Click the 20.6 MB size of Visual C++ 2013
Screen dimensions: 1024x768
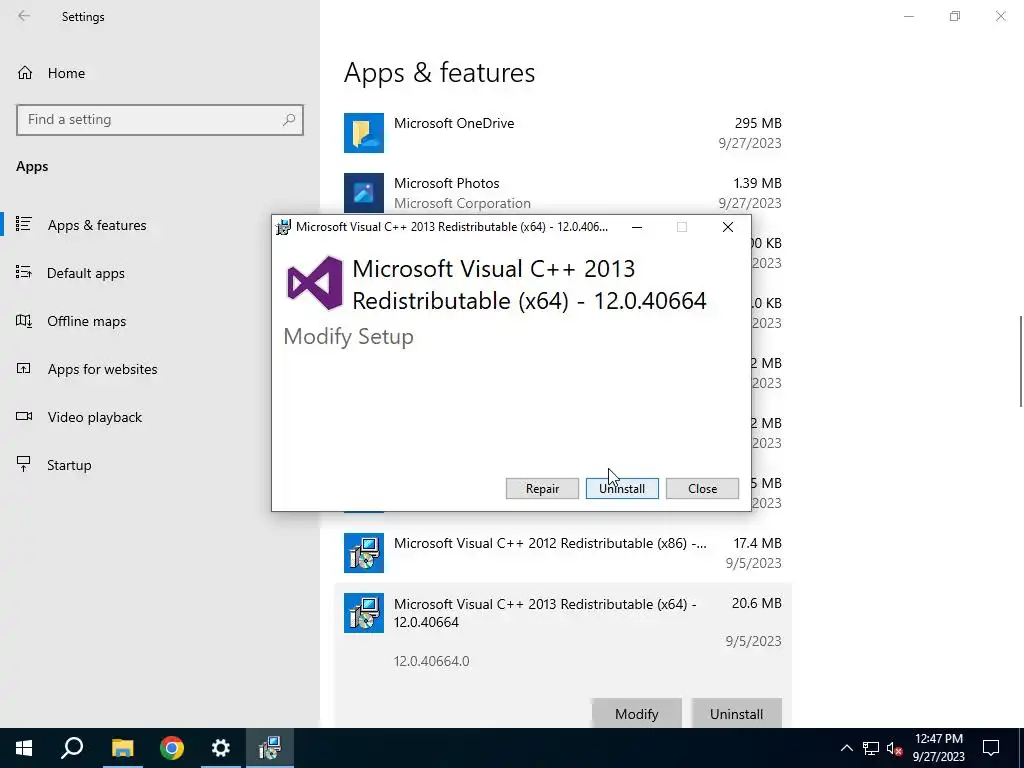coord(756,603)
